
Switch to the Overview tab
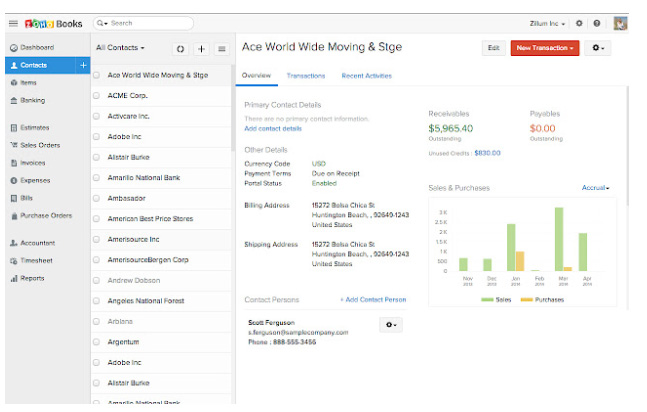point(256,76)
